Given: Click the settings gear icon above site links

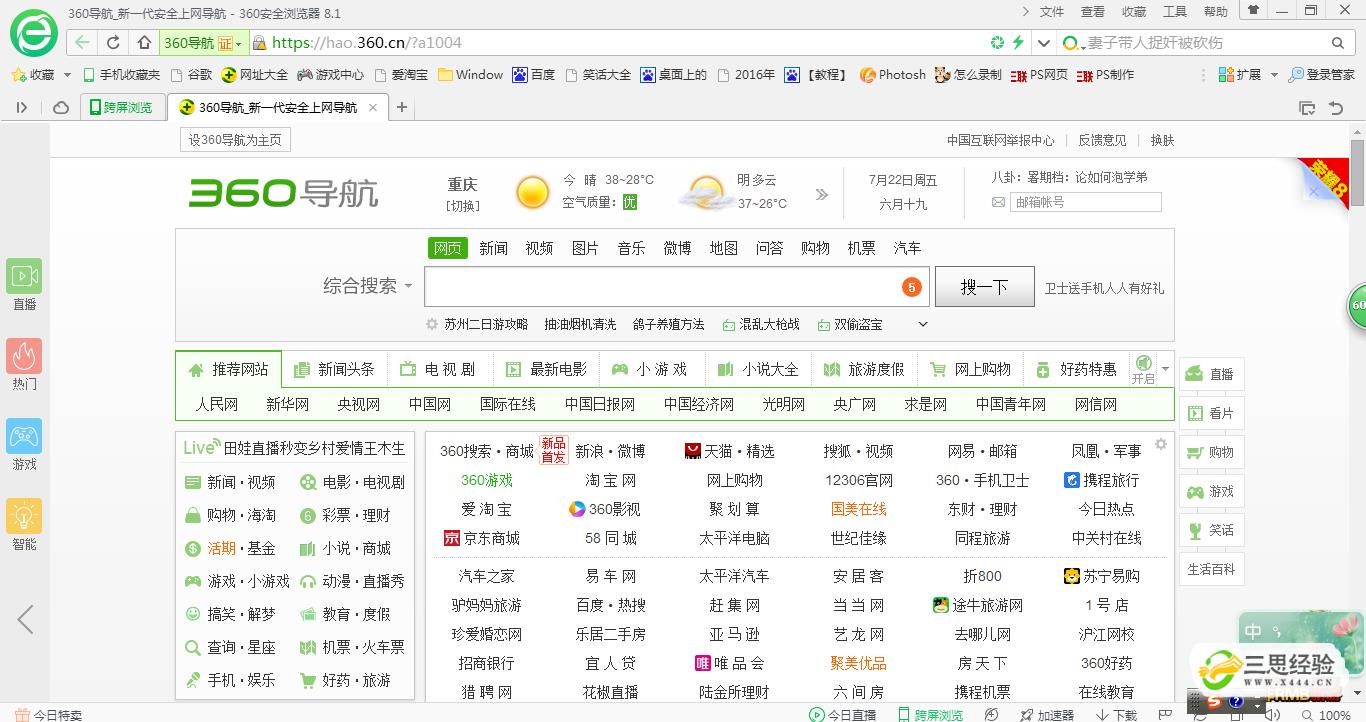Looking at the screenshot, I should tap(1160, 444).
